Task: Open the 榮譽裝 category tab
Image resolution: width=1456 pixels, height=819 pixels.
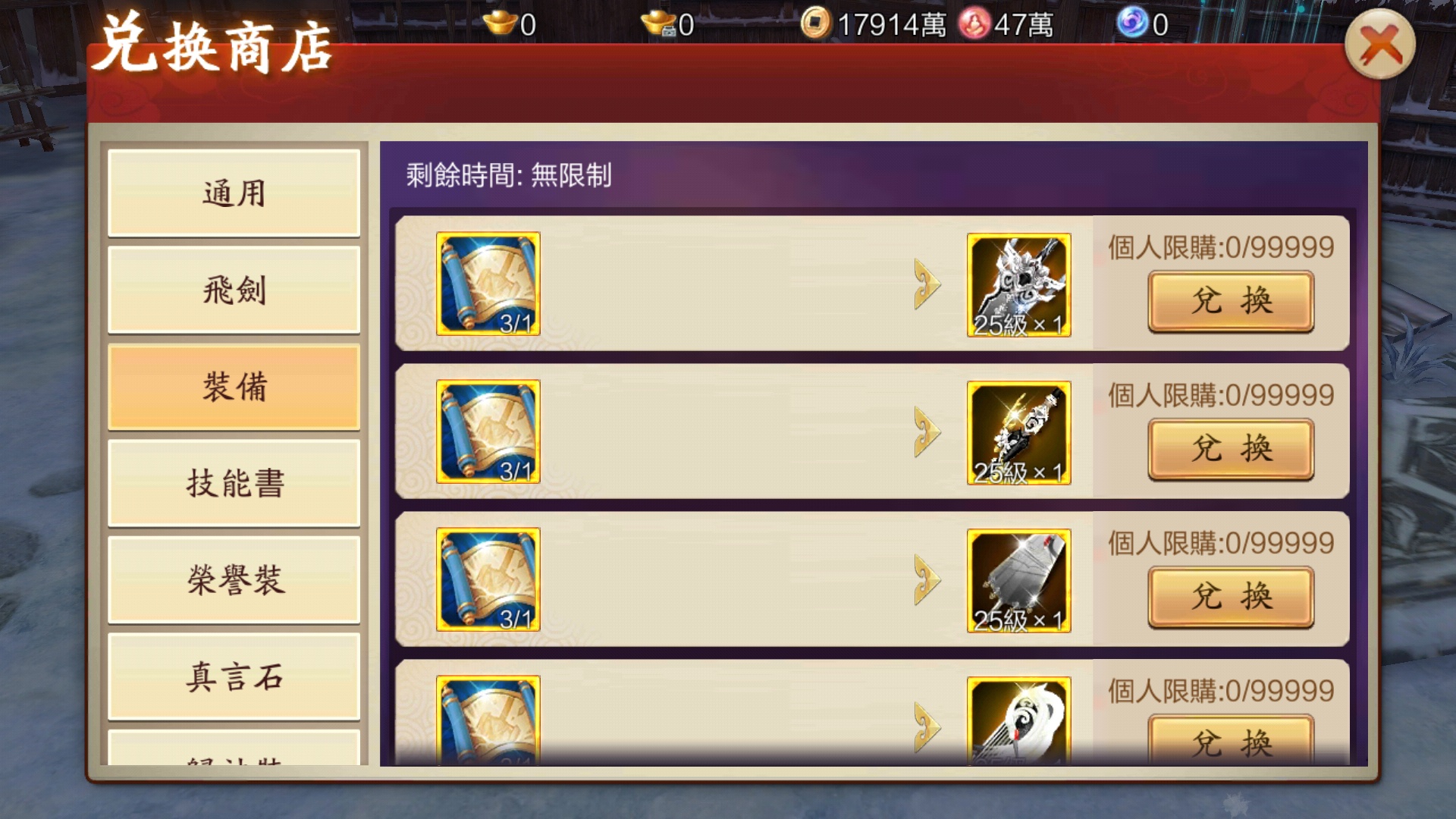Action: click(234, 579)
